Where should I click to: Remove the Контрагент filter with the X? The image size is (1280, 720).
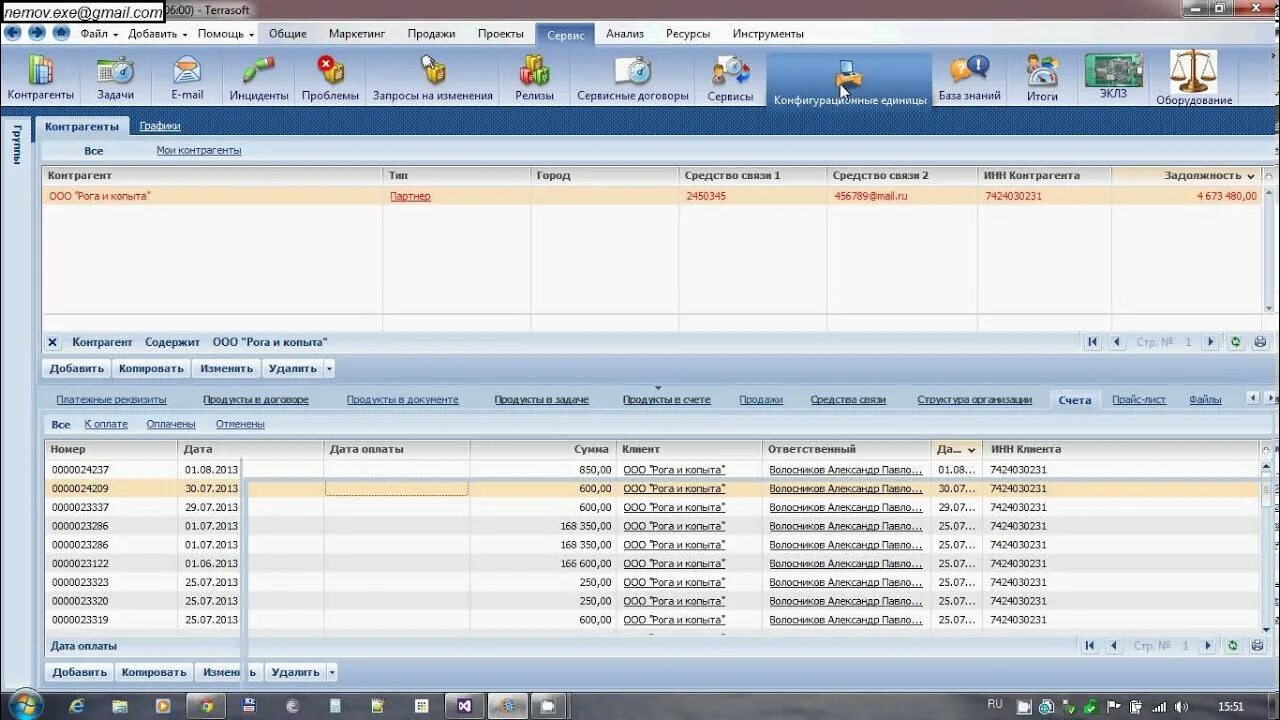point(53,342)
